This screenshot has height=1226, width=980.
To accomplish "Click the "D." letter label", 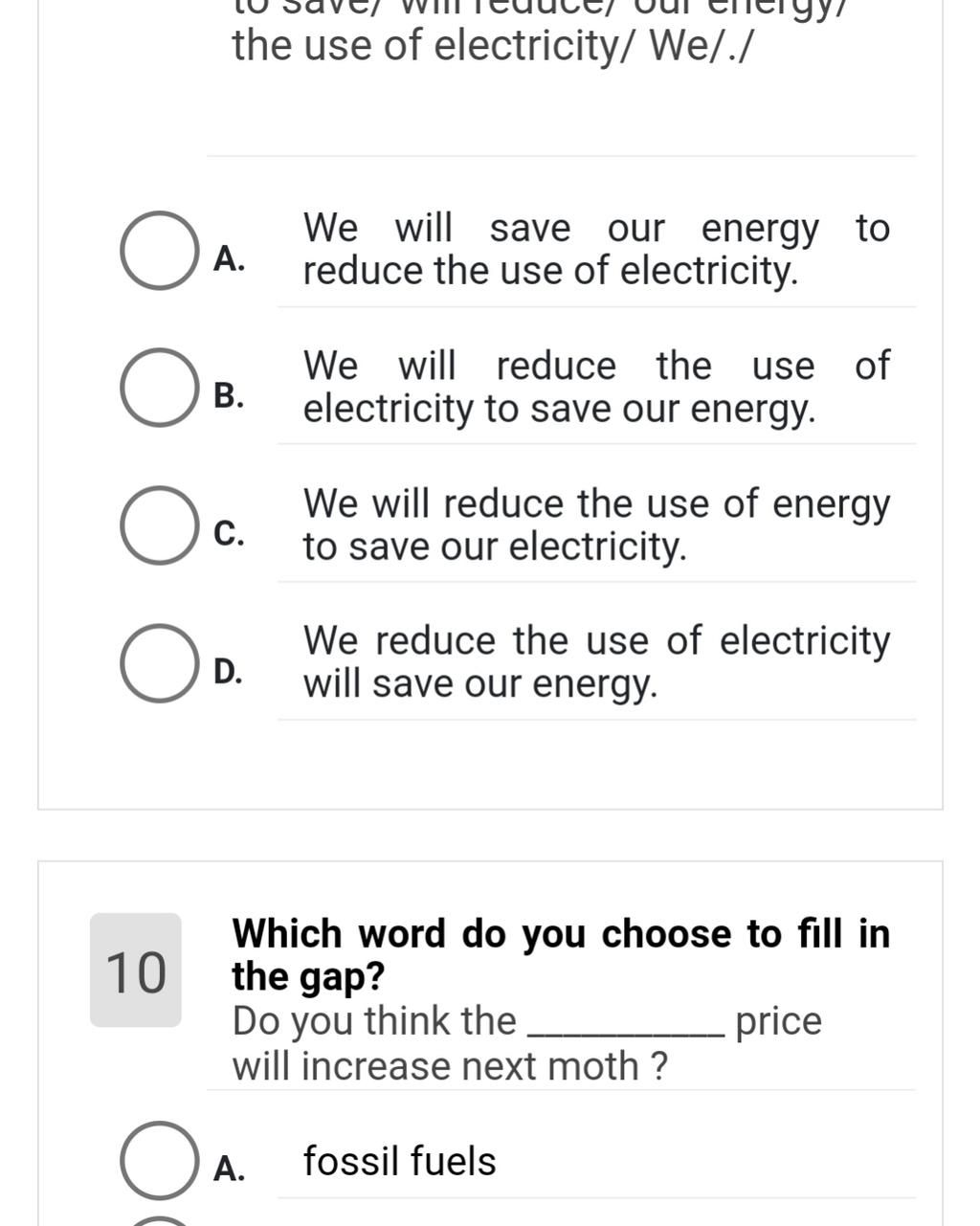I will [x=229, y=671].
